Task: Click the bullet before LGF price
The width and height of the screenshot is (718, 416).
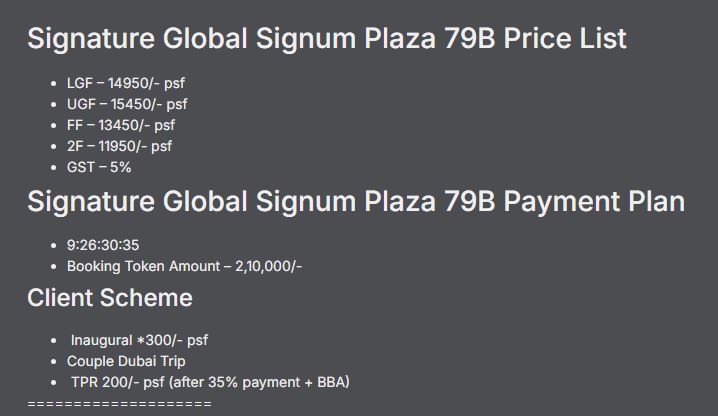Action: (54, 84)
